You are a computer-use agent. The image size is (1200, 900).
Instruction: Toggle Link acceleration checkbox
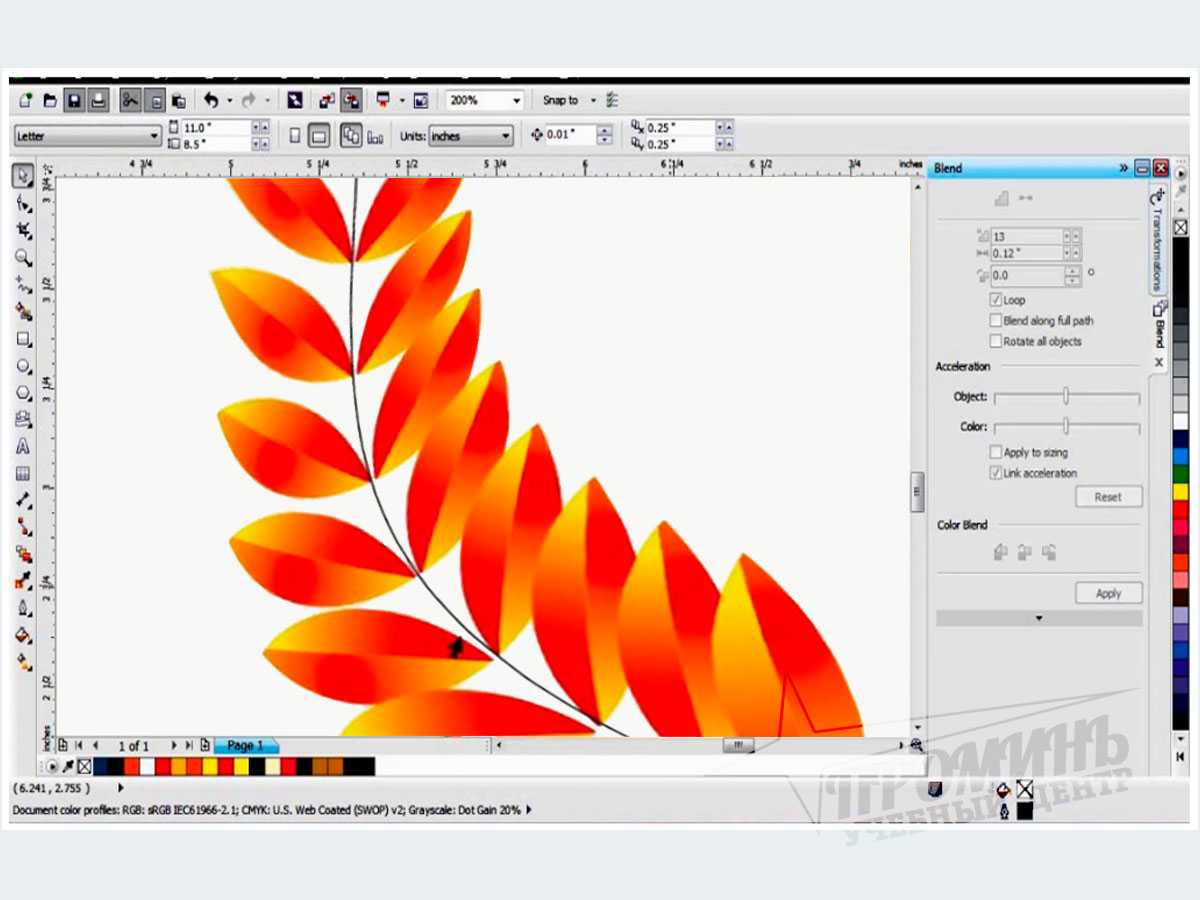996,473
